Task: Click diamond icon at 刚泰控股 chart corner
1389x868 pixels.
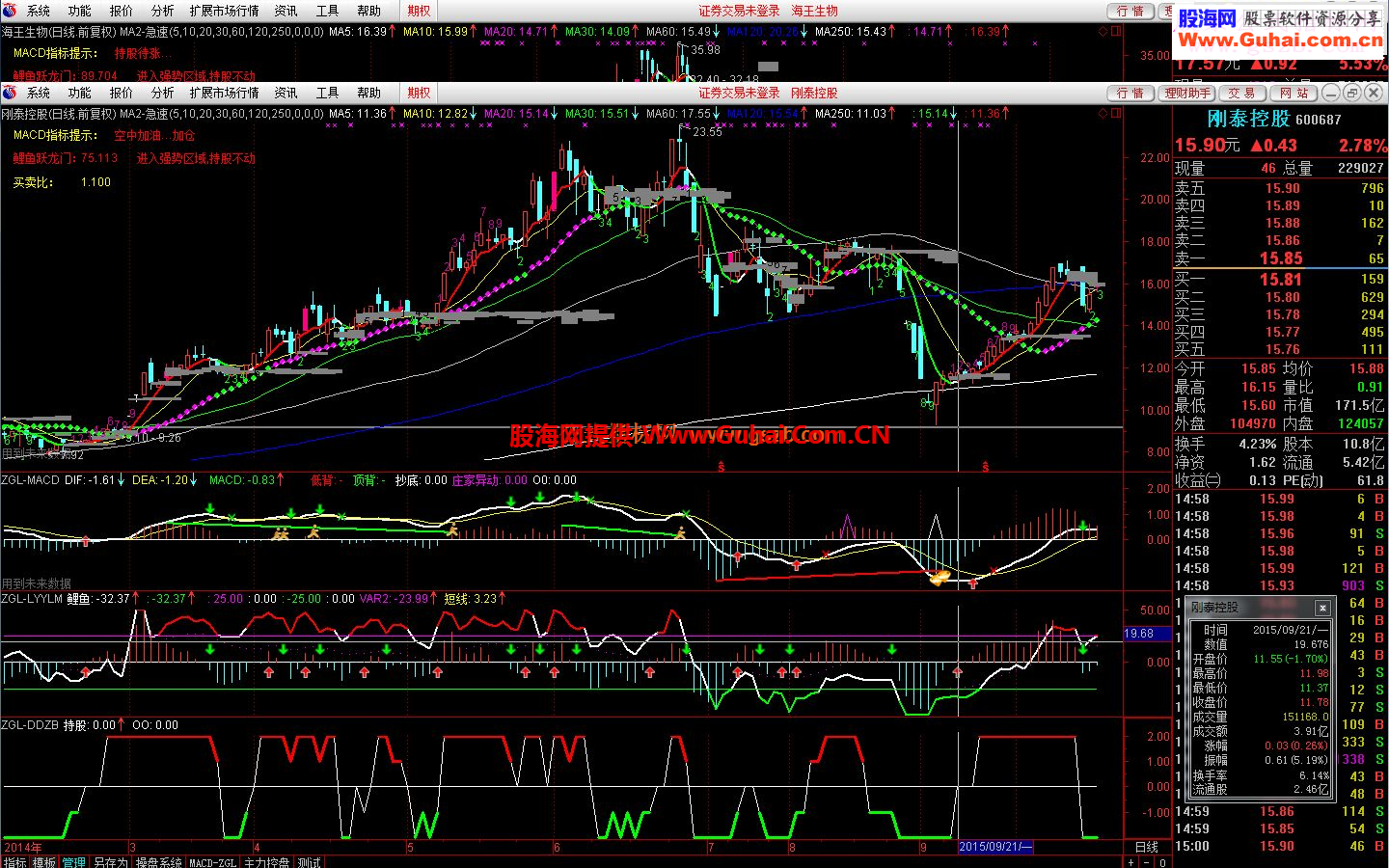Action: click(1103, 113)
